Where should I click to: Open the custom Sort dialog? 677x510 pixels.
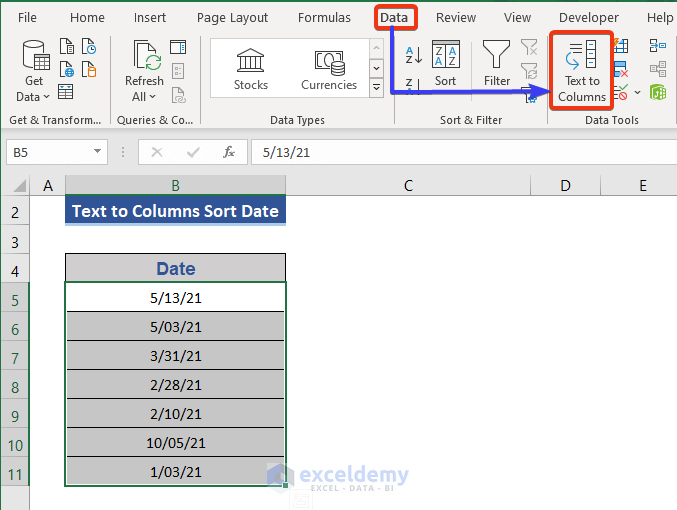point(445,63)
